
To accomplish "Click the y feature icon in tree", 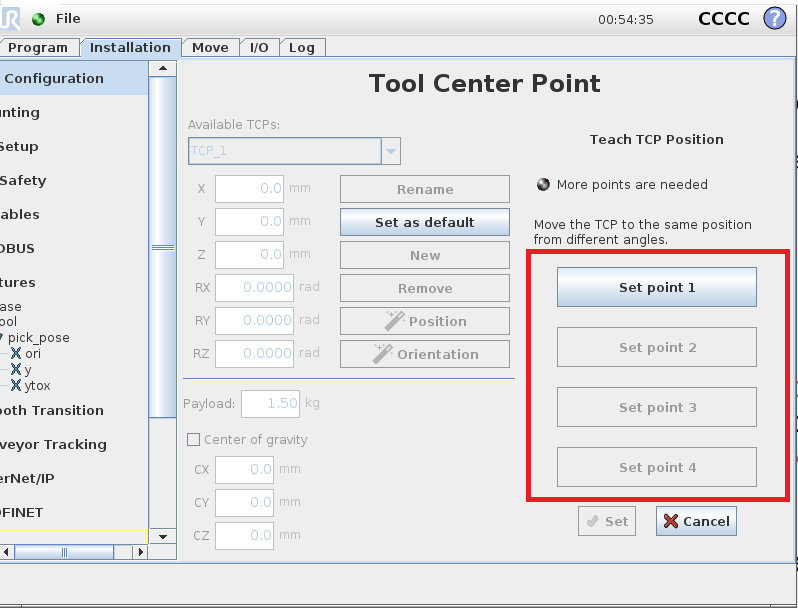I will point(16,369).
